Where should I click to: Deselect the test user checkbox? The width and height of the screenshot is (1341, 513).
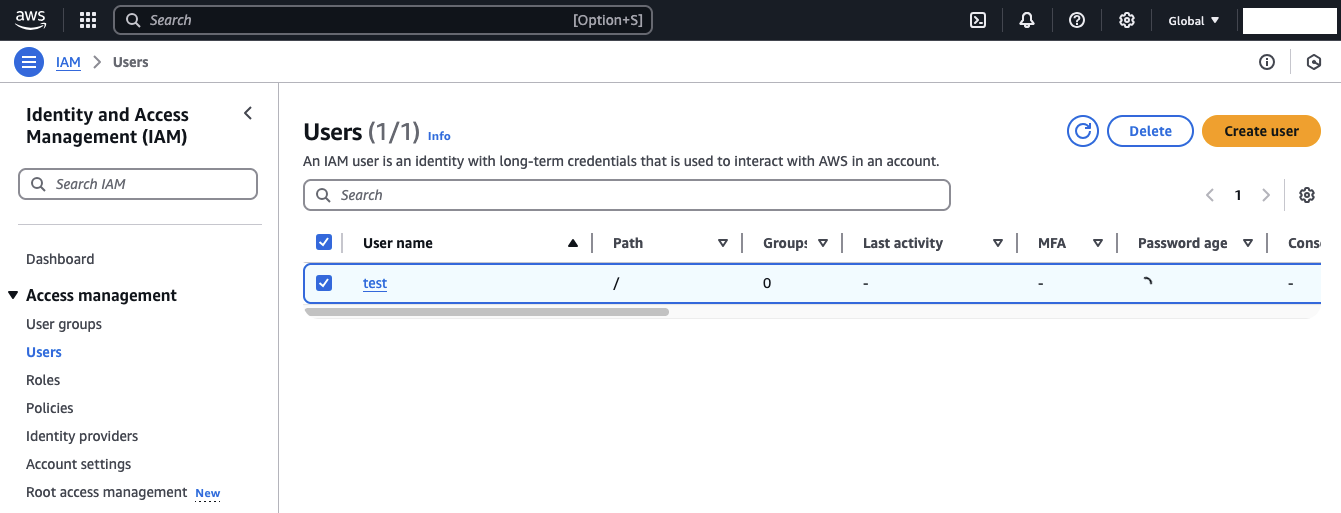pos(324,283)
